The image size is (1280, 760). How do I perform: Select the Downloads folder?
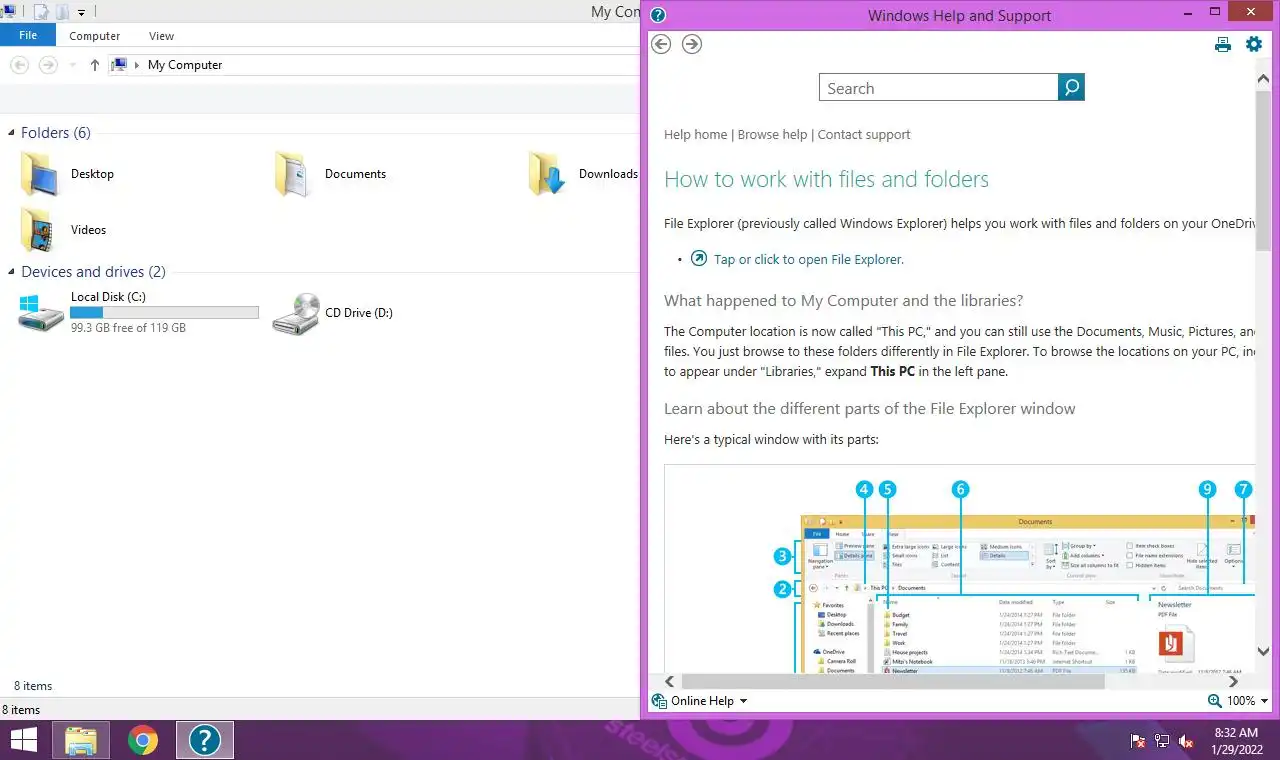(584, 174)
